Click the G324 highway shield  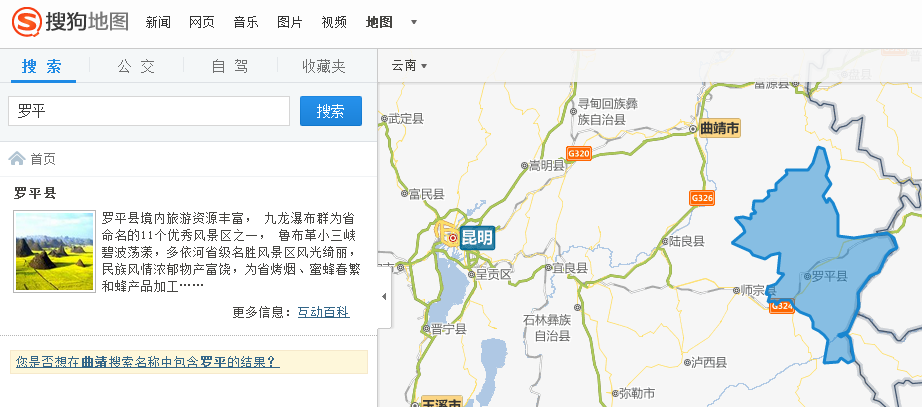(x=782, y=306)
